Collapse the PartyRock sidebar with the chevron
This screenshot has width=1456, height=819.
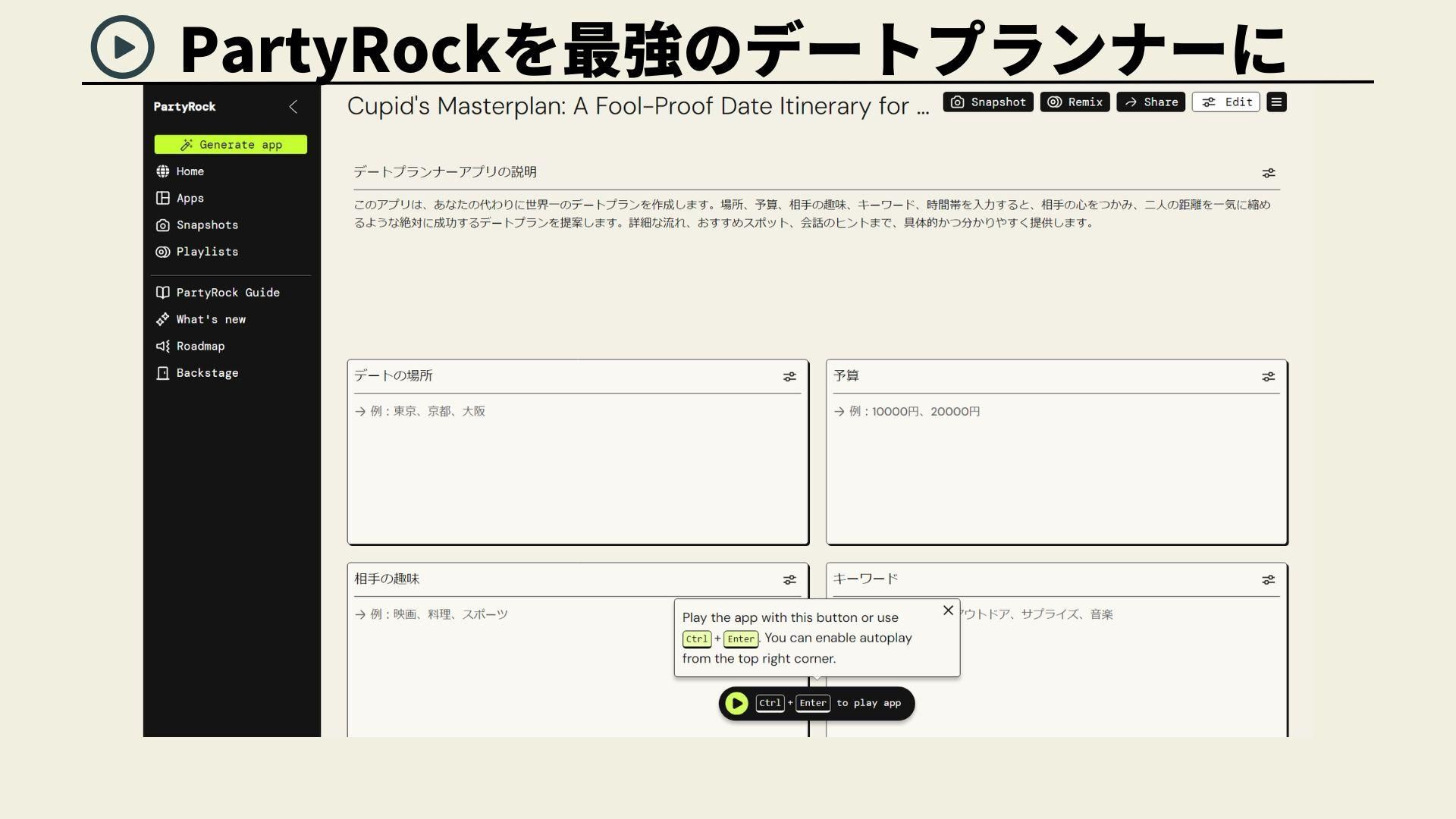tap(293, 107)
